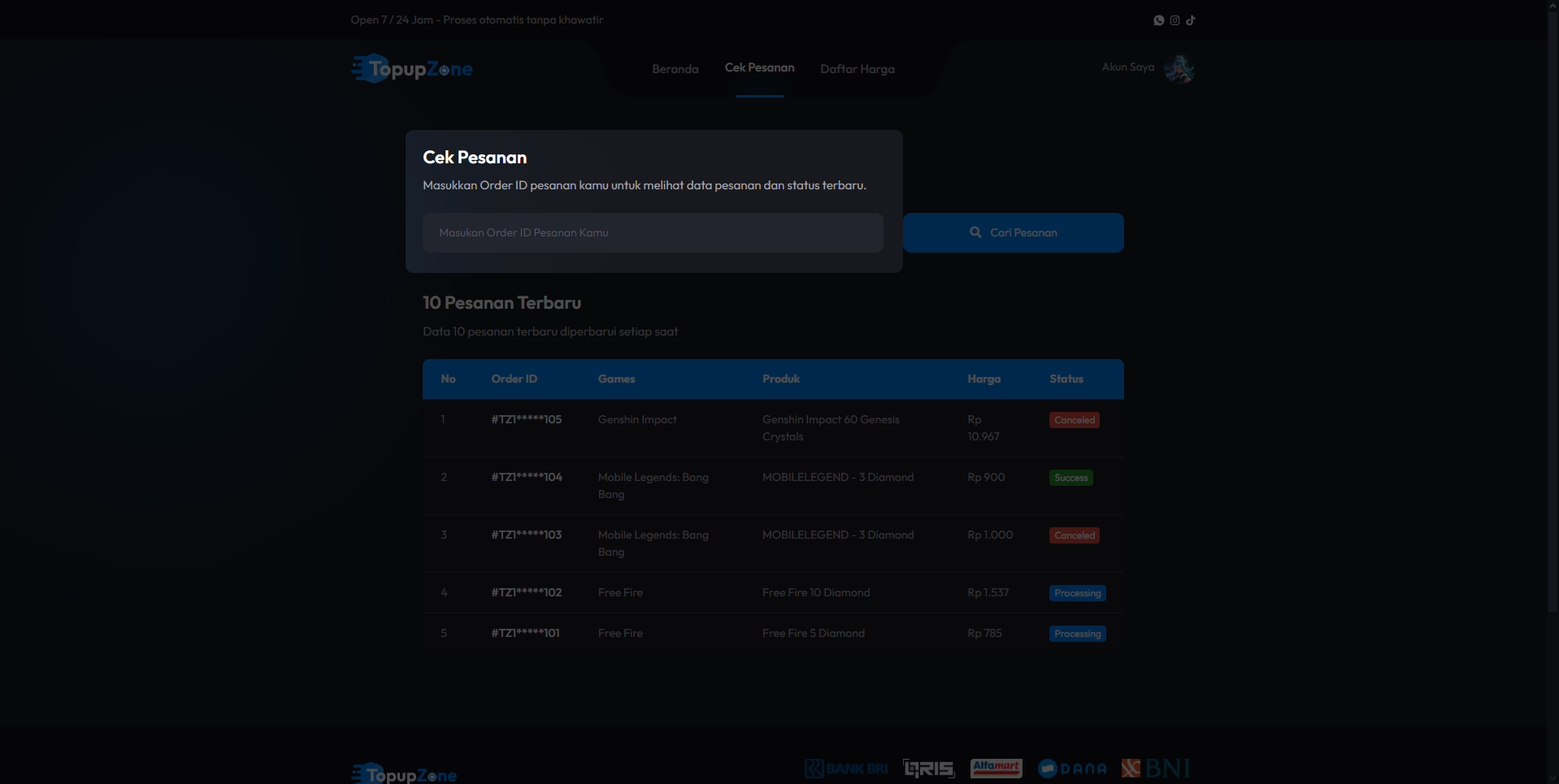
Task: Open the WhatsApp social icon
Action: pos(1159,20)
